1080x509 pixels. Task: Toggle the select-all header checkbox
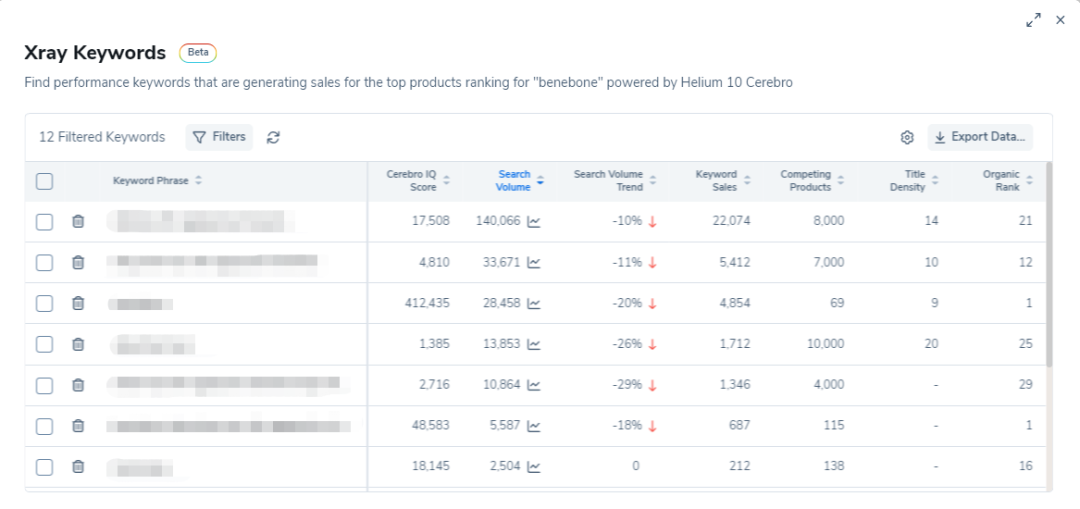[44, 181]
